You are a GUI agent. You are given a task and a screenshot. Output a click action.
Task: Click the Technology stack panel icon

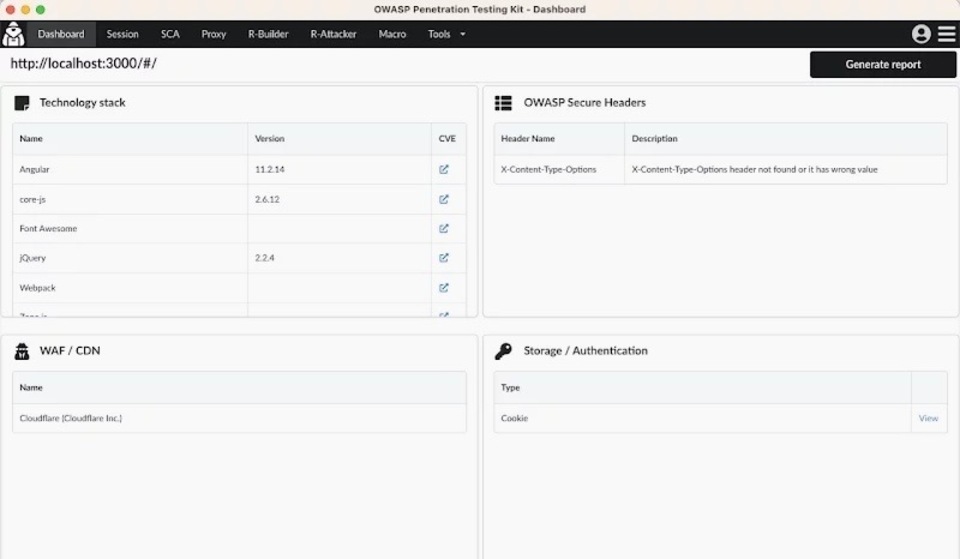pyautogui.click(x=22, y=103)
